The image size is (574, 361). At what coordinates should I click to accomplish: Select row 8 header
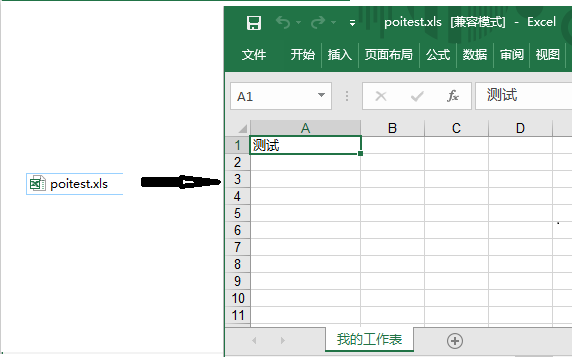coord(238,264)
